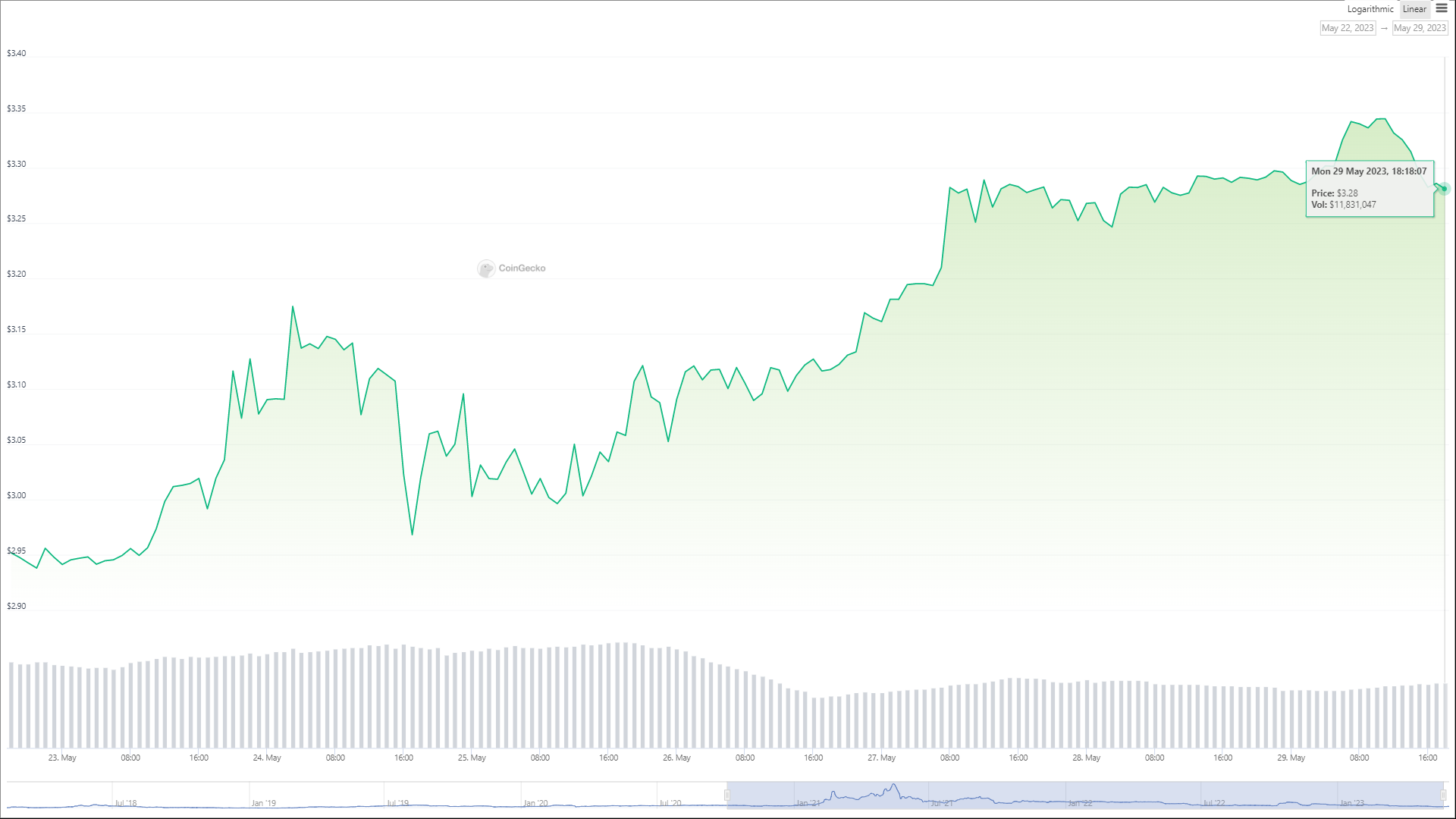Select the Linear scale option

click(1414, 9)
